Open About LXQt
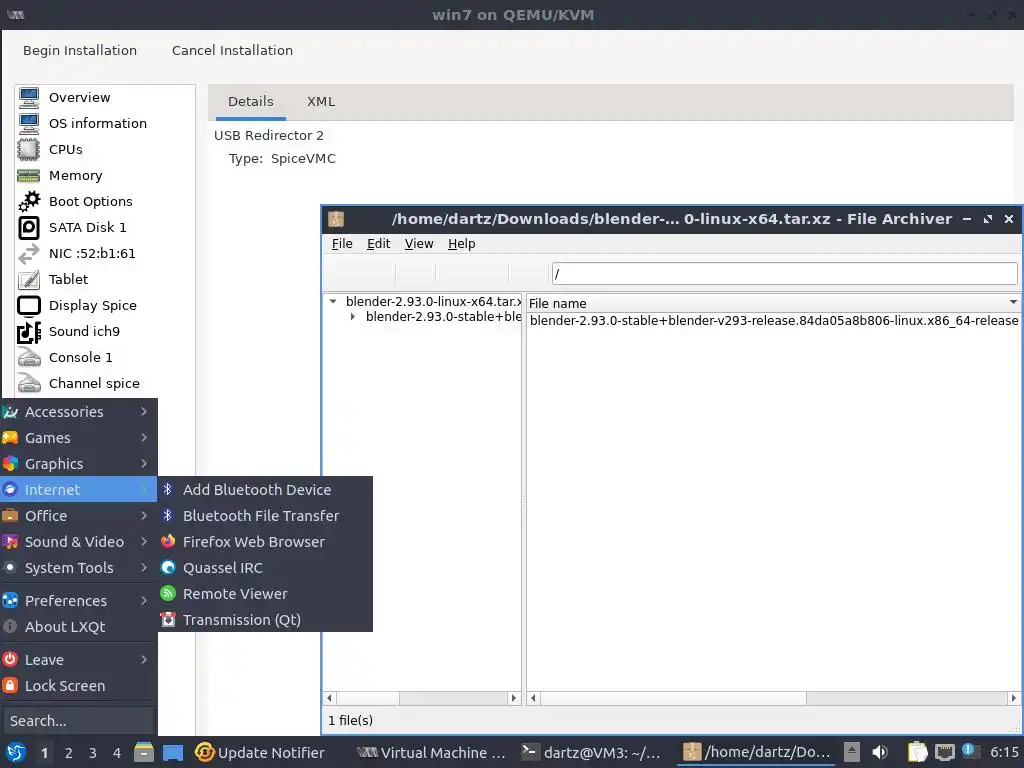 coord(78,626)
